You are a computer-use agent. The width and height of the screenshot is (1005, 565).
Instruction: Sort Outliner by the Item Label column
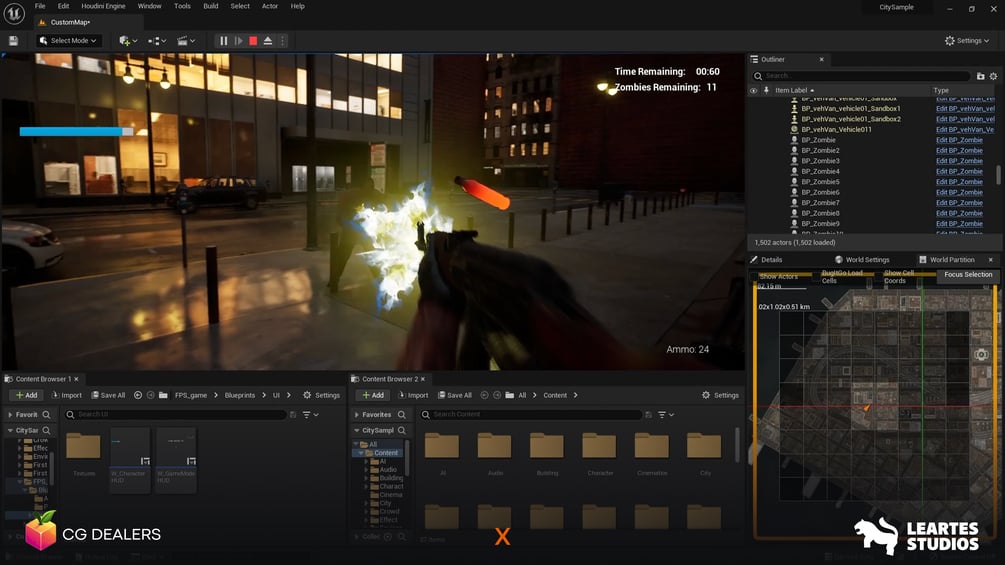pyautogui.click(x=794, y=90)
